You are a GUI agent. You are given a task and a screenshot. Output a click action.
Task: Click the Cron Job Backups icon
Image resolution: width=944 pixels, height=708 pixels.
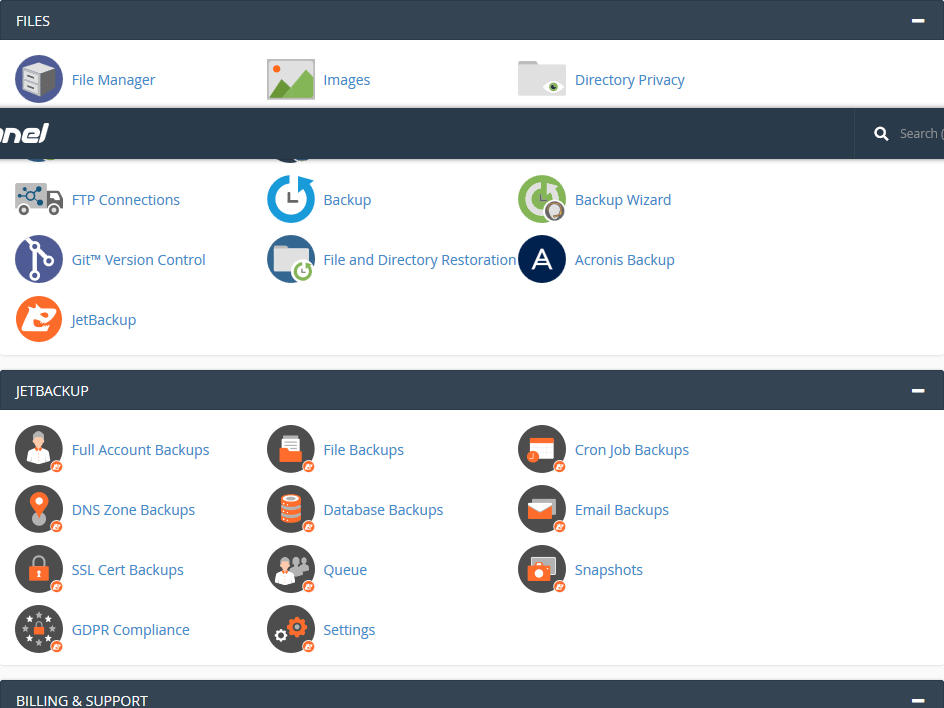point(542,449)
